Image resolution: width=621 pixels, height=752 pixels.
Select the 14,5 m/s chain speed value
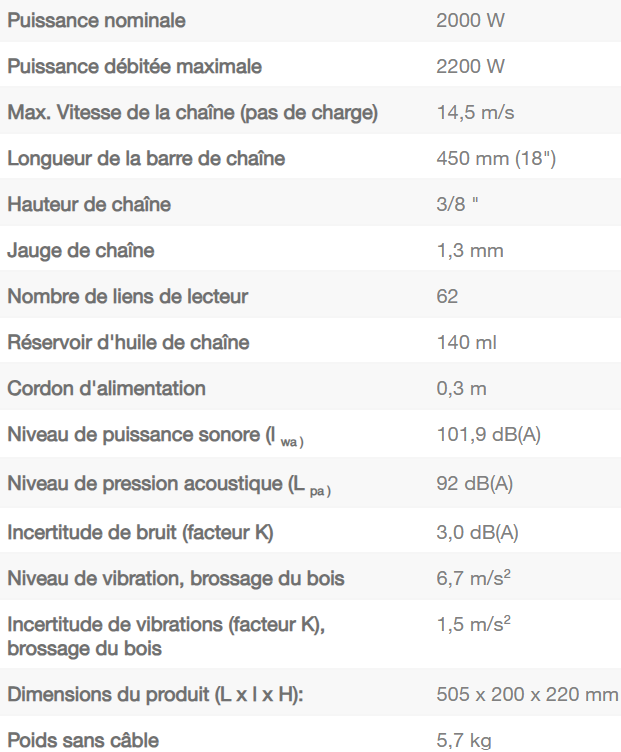475,113
